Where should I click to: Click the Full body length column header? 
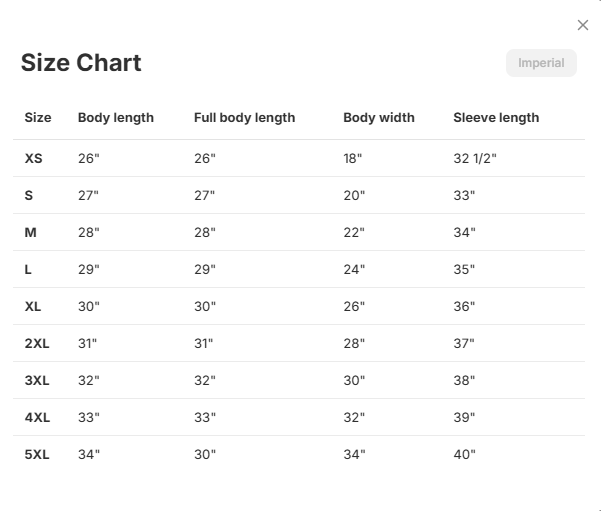coord(245,117)
